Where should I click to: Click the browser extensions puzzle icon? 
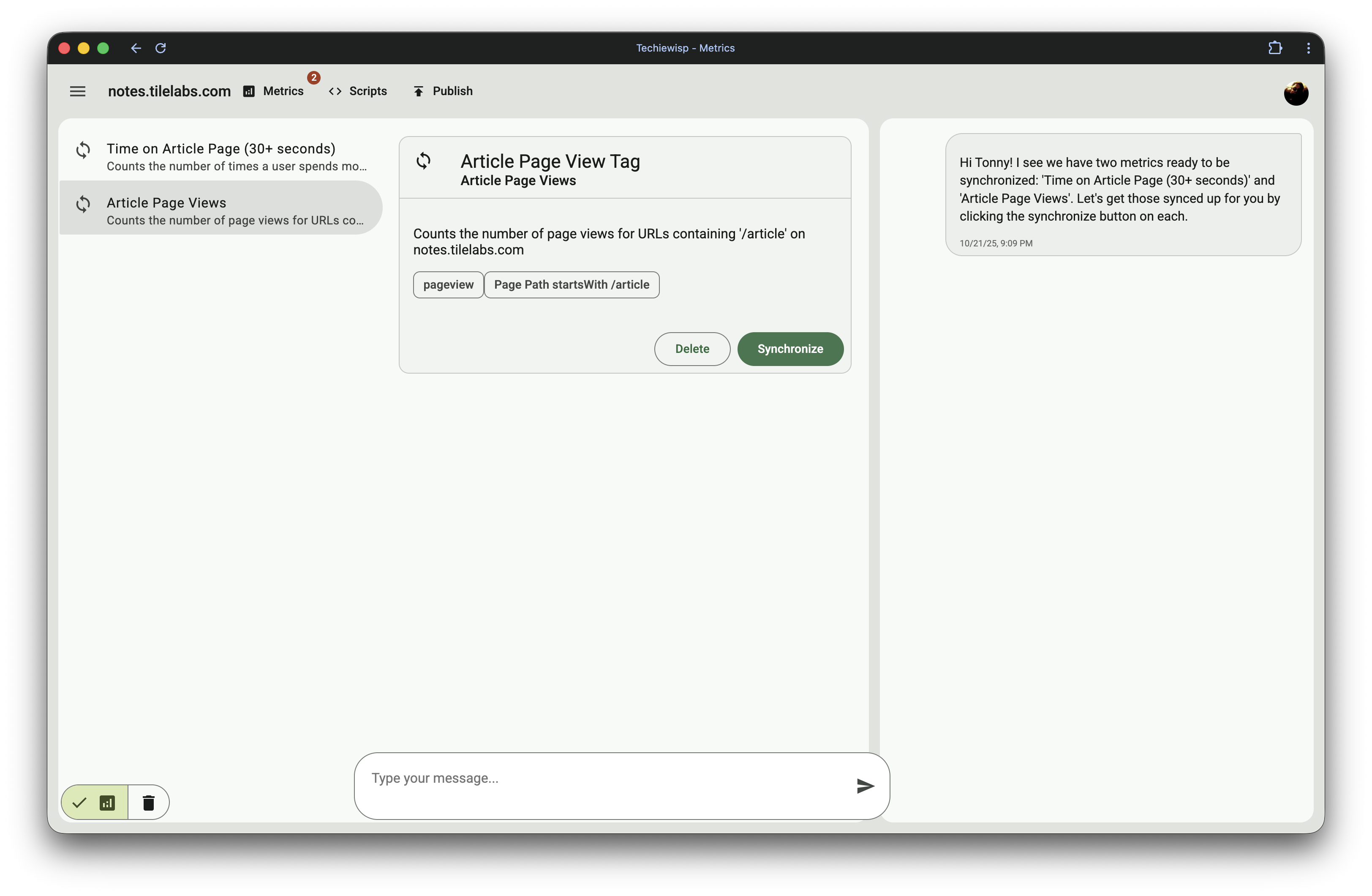tap(1275, 48)
